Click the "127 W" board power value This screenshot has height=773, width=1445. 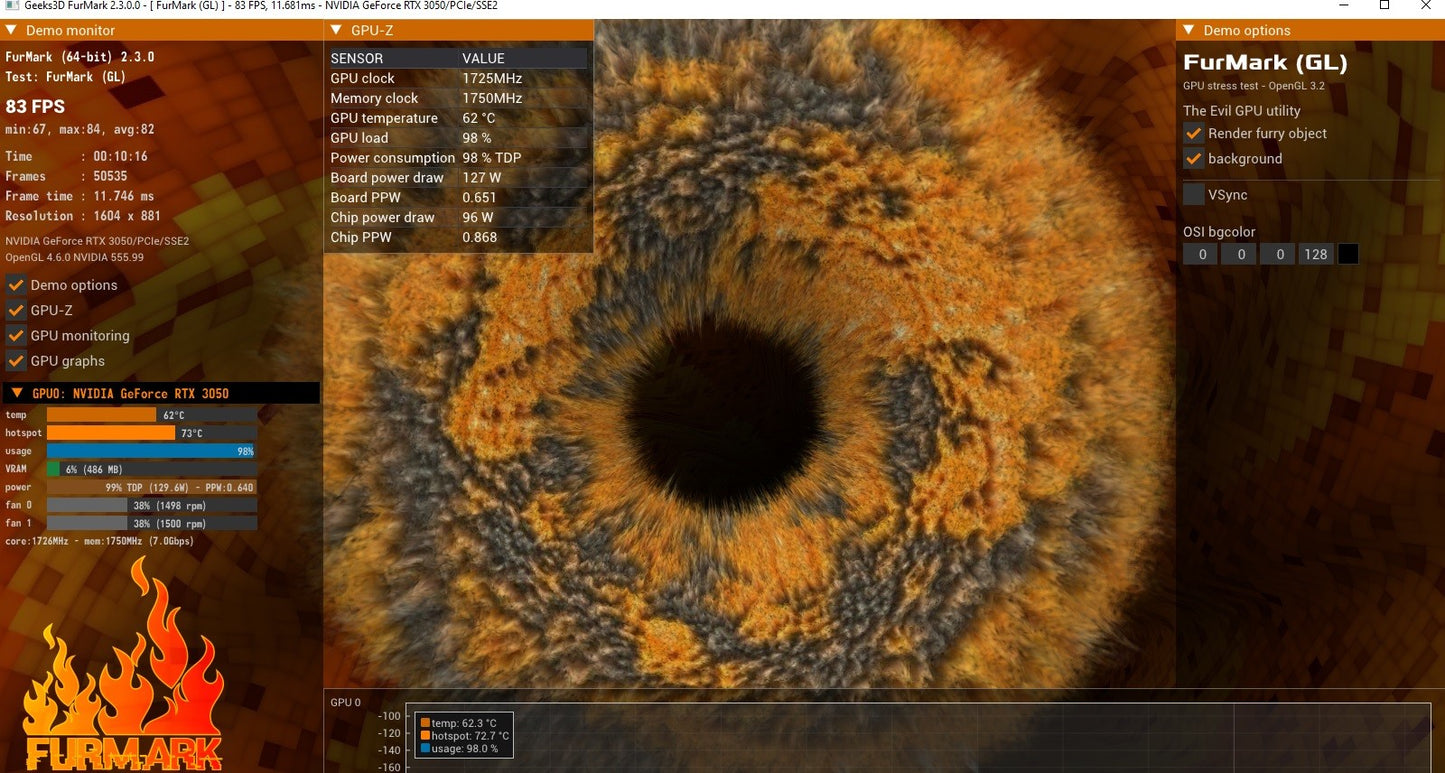482,178
